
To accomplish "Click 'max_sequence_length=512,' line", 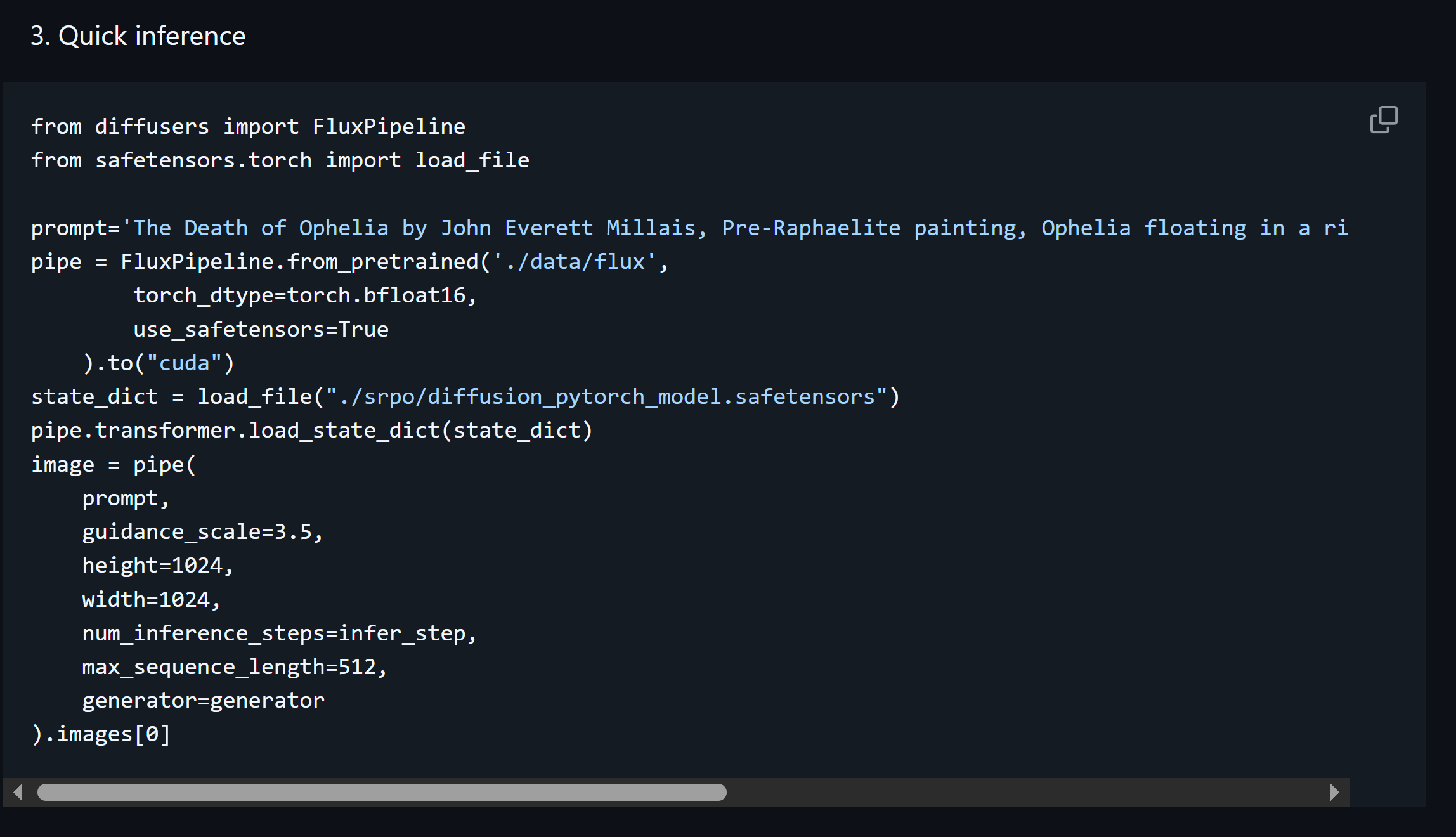I will click(x=235, y=667).
